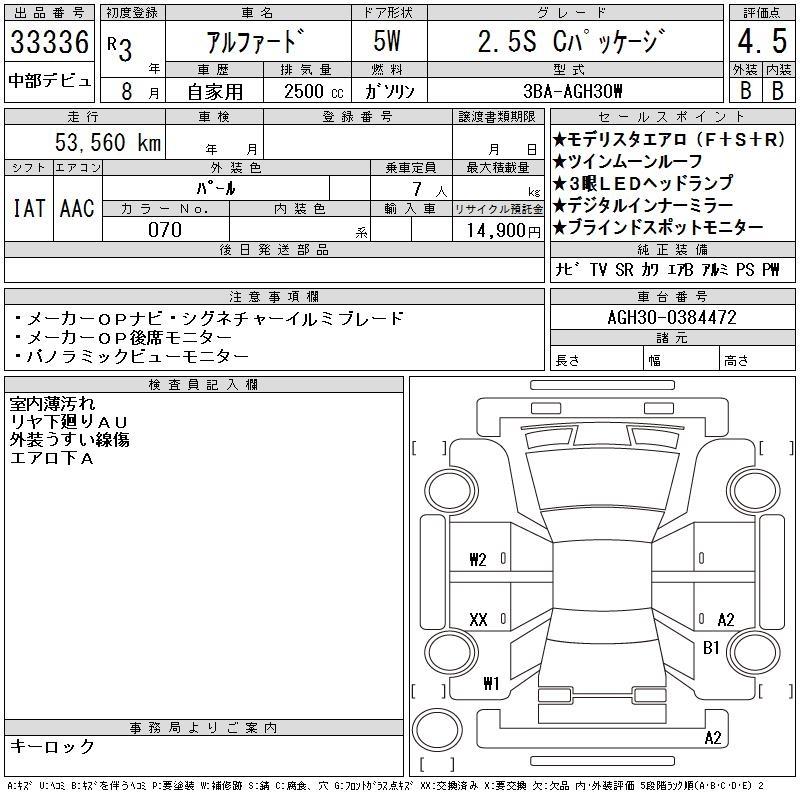This screenshot has width=800, height=800.
Task: Click equipment list ナビ TV SR row
Action: pos(667,269)
